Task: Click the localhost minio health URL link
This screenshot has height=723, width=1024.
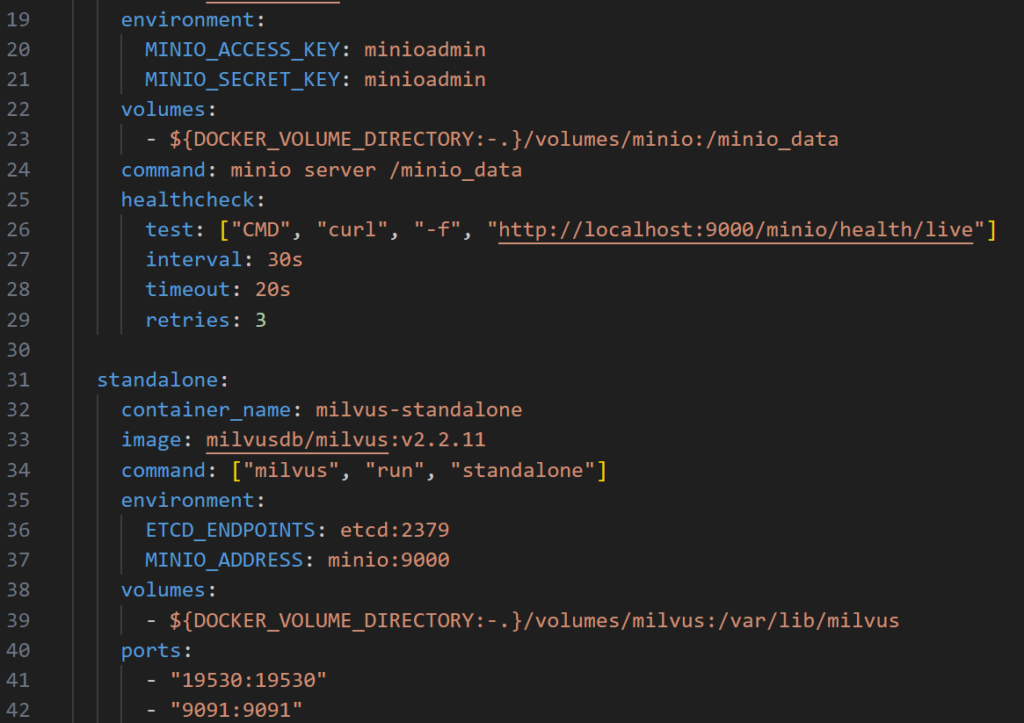Action: click(x=735, y=230)
